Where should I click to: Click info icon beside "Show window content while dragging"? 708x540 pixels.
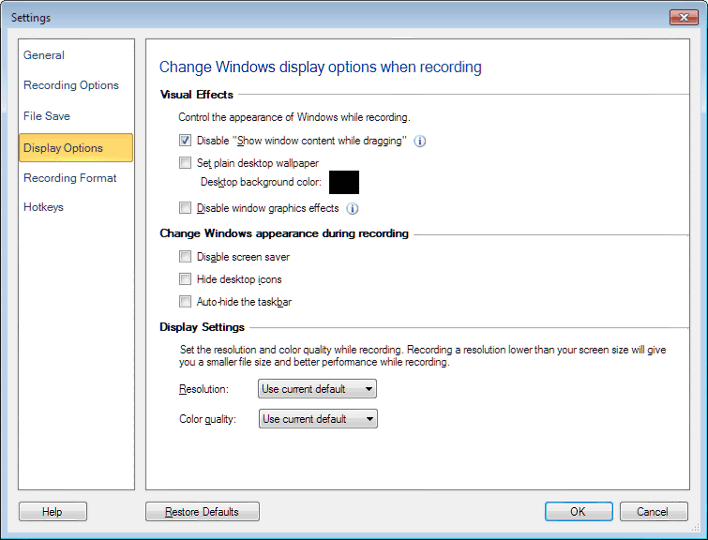[x=420, y=141]
